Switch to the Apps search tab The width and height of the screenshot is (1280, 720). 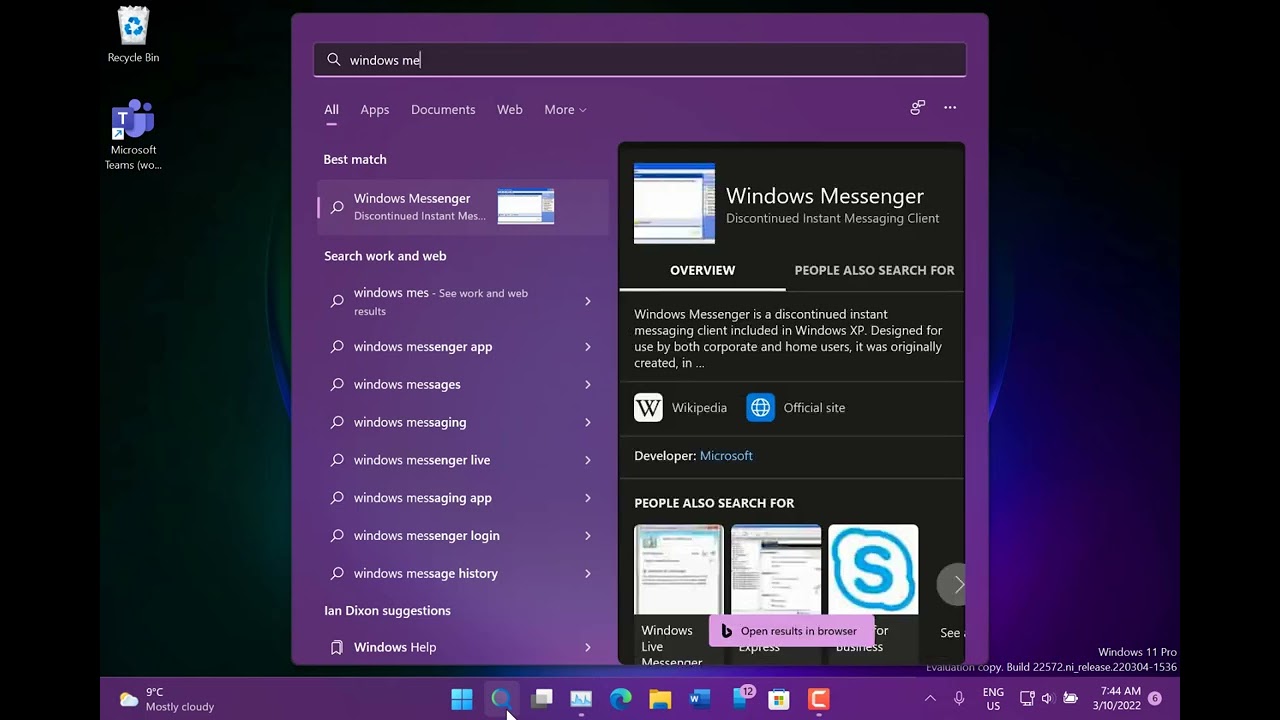pyautogui.click(x=375, y=110)
